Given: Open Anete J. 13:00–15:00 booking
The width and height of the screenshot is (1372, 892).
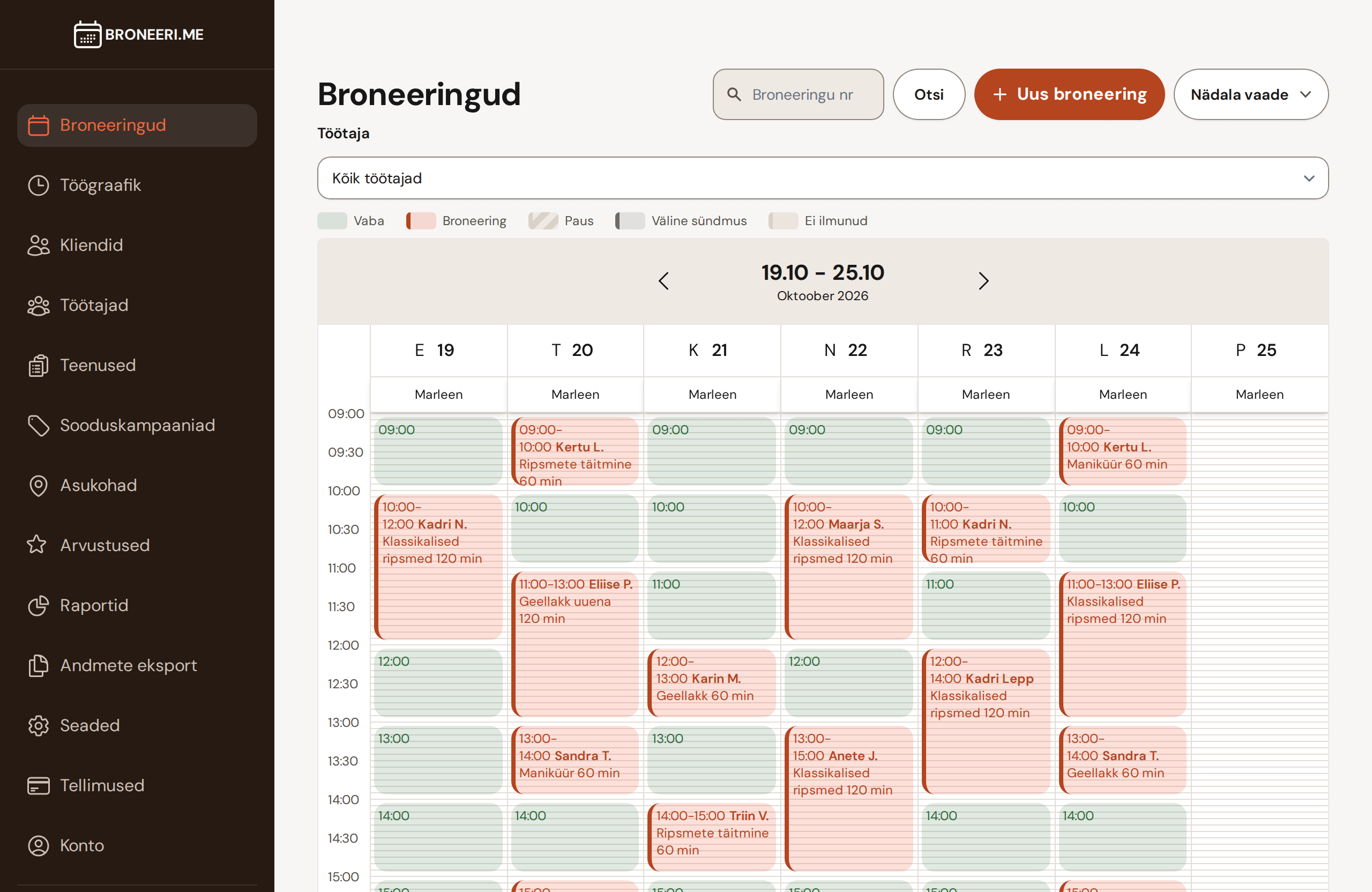Looking at the screenshot, I should 848,799.
